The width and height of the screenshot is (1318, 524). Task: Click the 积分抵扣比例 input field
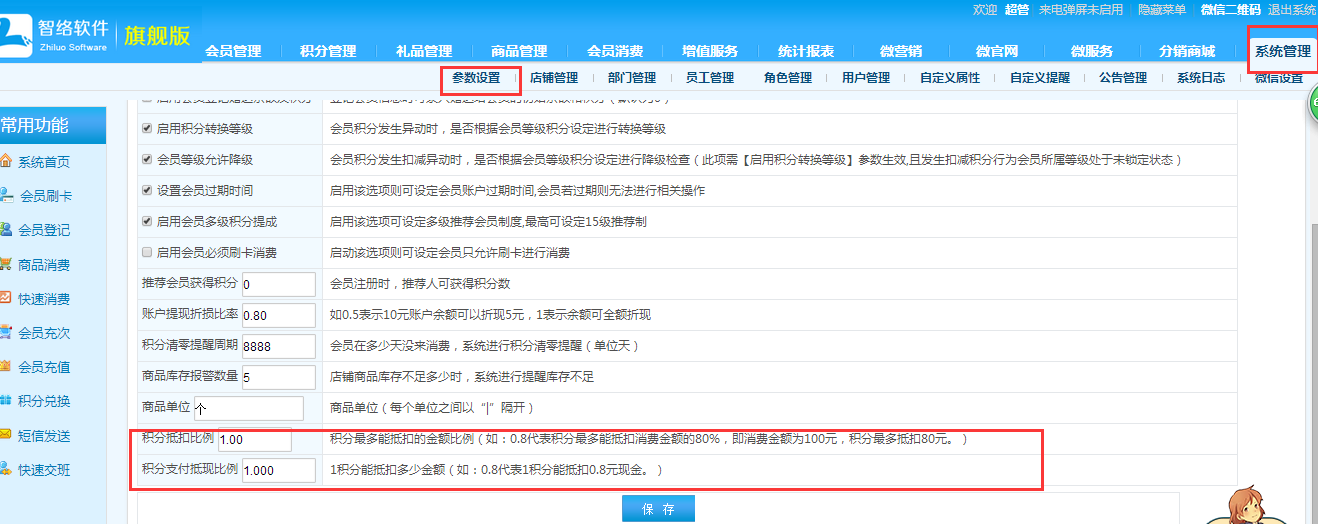(254, 440)
